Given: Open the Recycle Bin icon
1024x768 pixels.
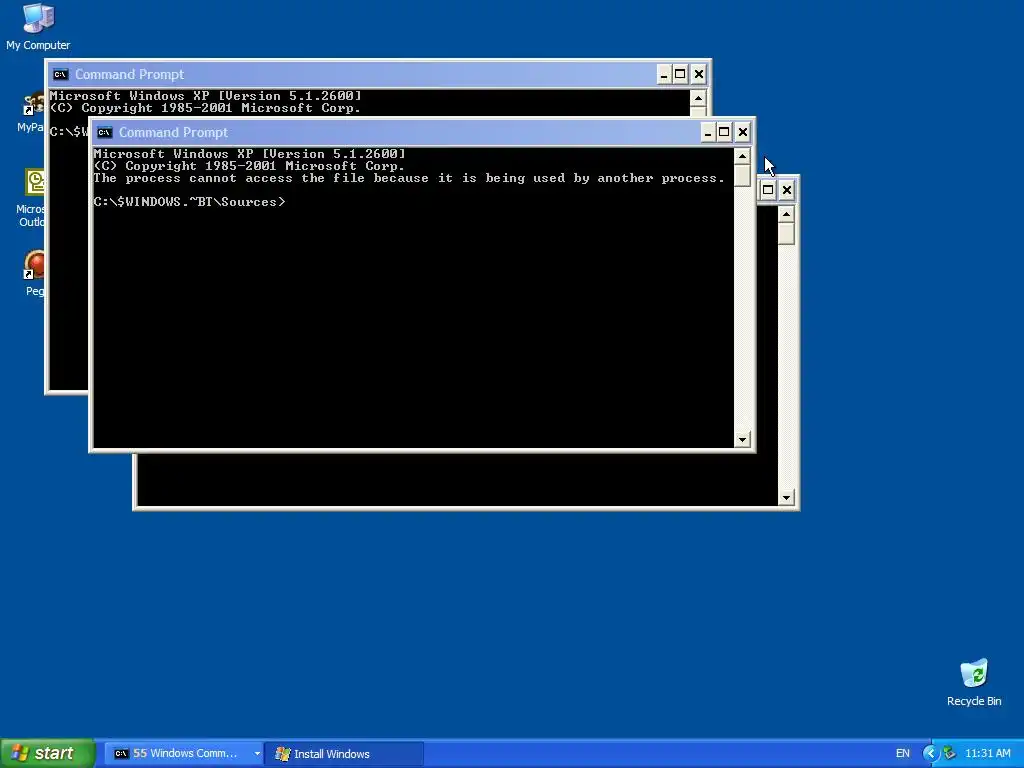Looking at the screenshot, I should [x=974, y=682].
